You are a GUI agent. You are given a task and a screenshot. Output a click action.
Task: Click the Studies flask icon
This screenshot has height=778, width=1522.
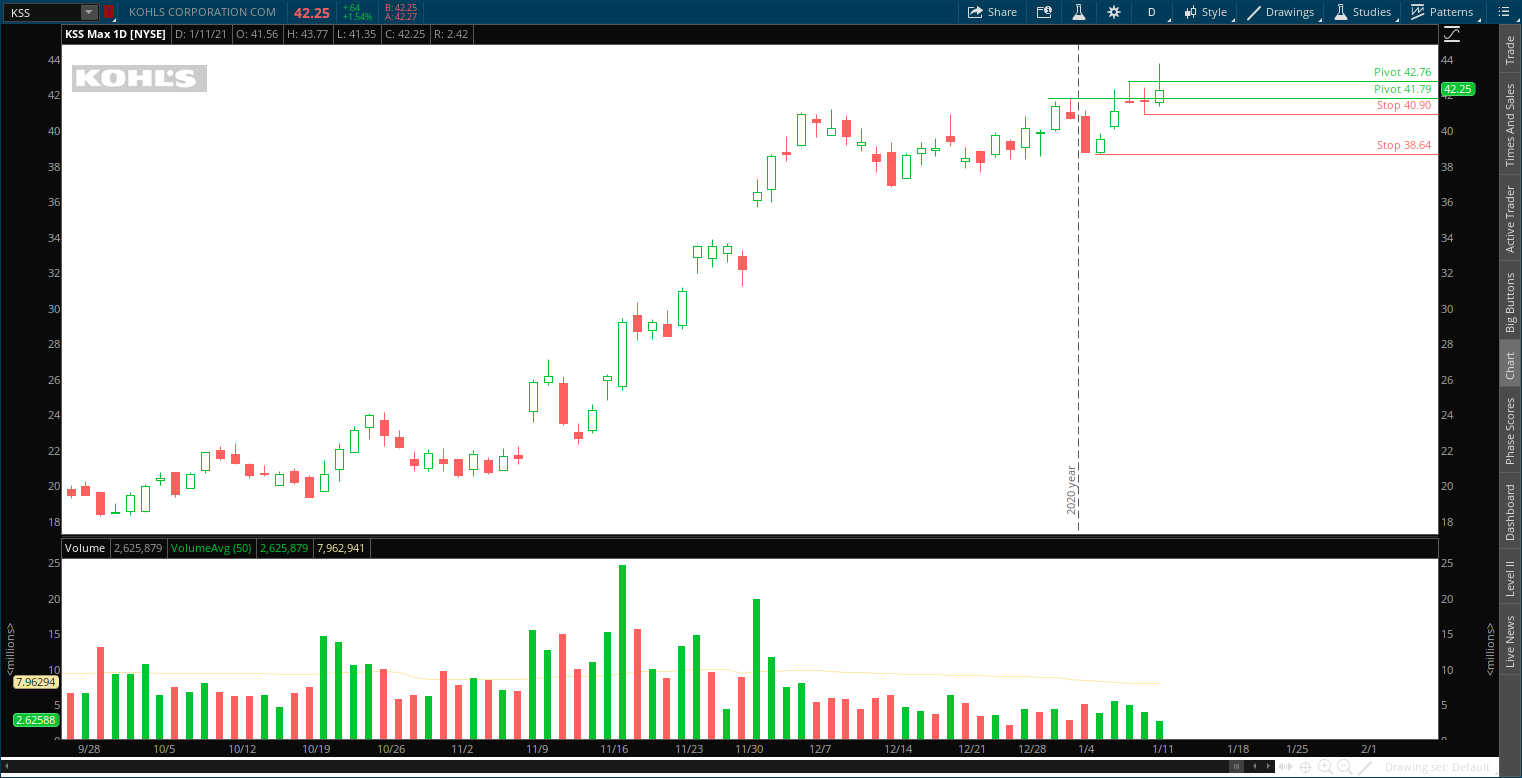(x=1340, y=12)
